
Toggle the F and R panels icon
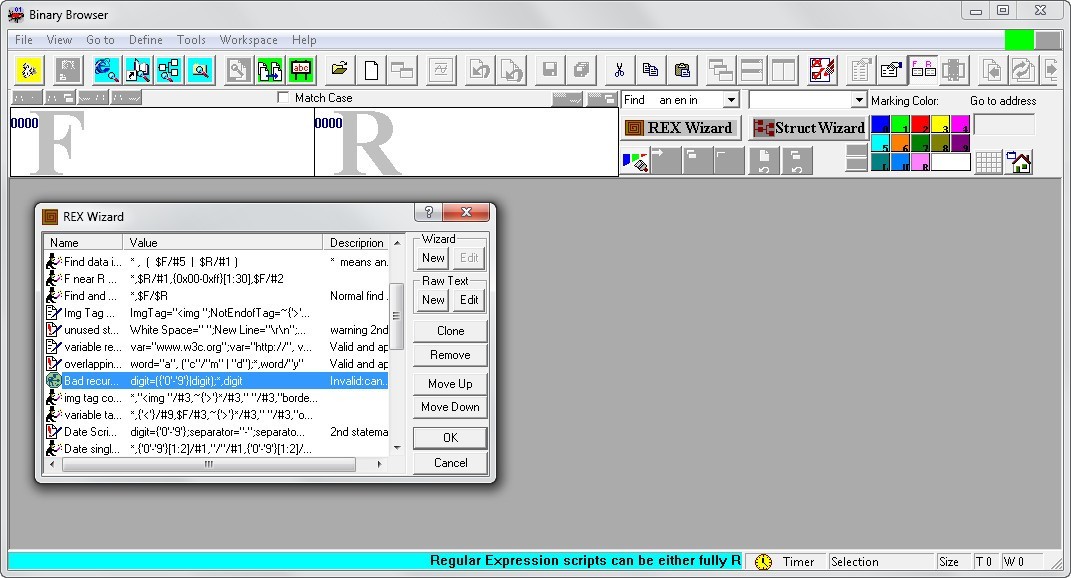pyautogui.click(x=923, y=70)
